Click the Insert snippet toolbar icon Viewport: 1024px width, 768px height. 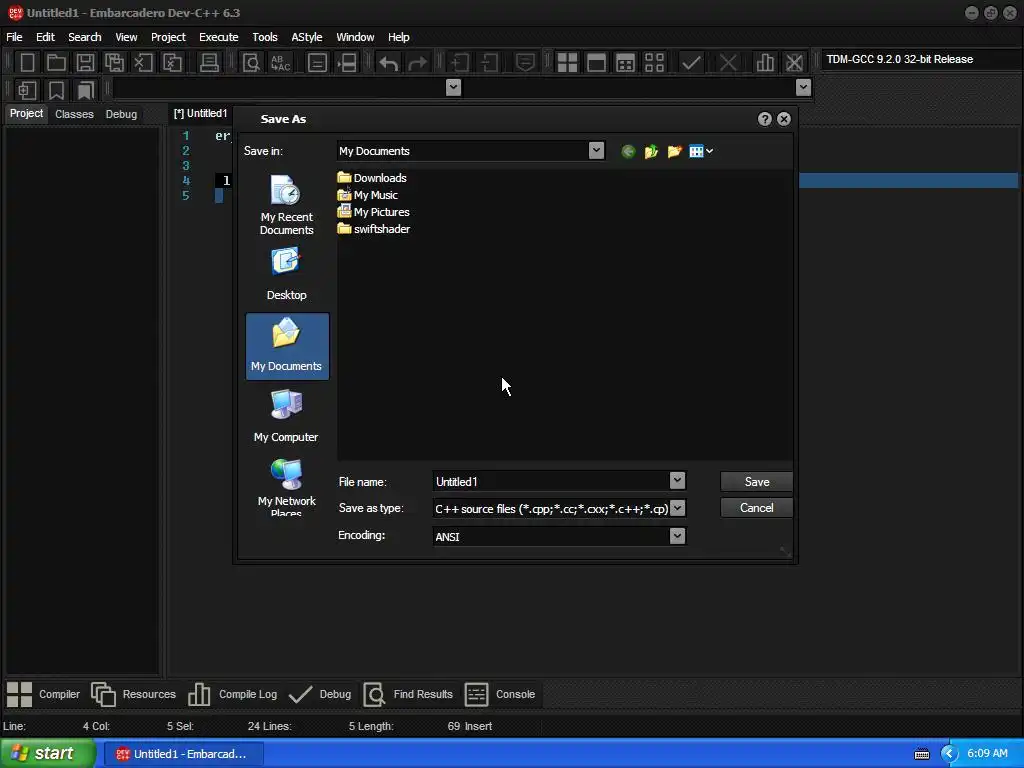tap(27, 90)
